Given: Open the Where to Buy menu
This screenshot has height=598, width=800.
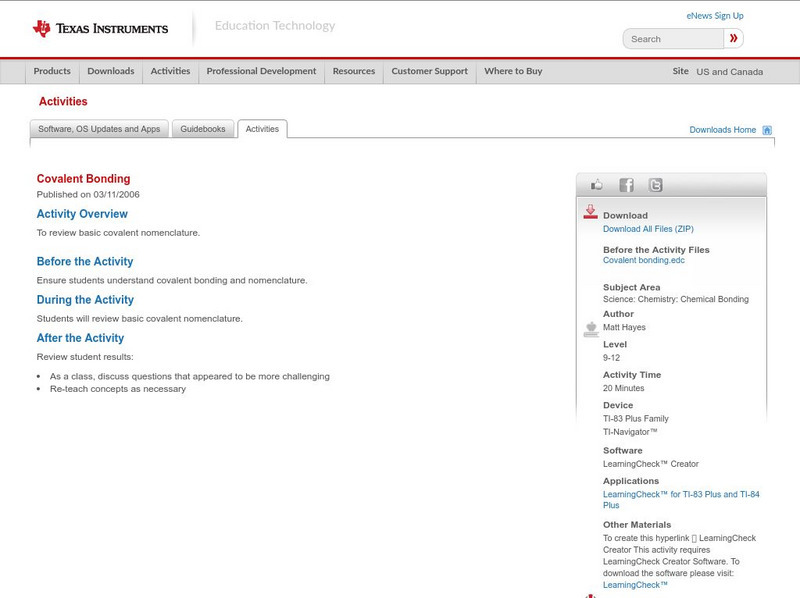Looking at the screenshot, I should (x=513, y=72).
